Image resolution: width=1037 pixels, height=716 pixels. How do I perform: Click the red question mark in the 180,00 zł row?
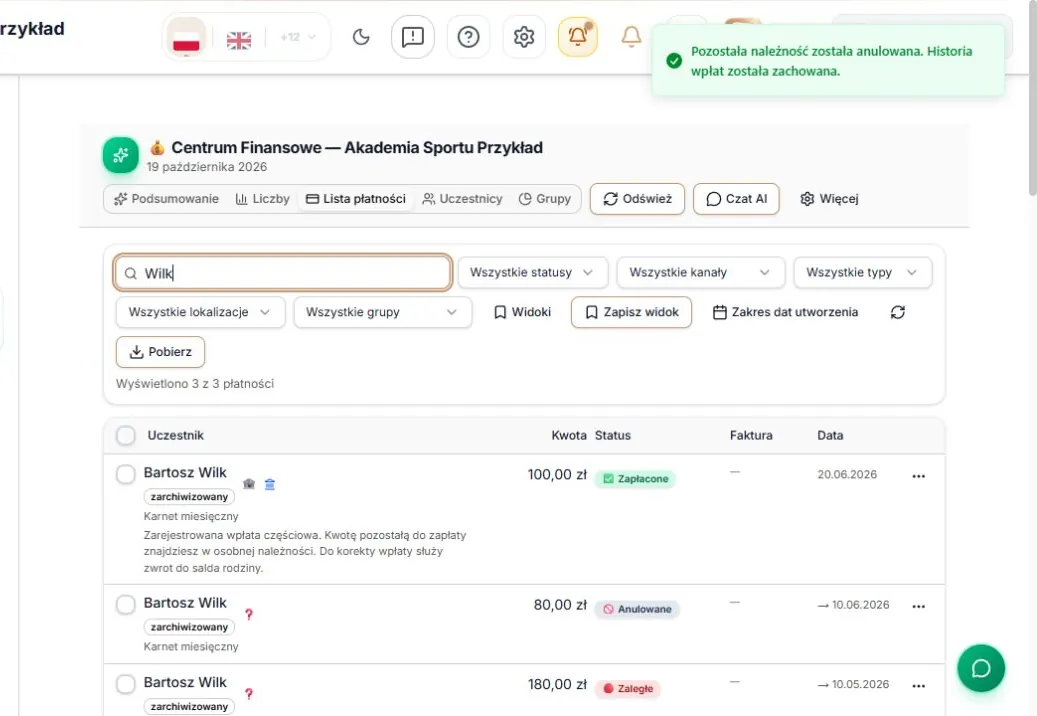tap(249, 694)
